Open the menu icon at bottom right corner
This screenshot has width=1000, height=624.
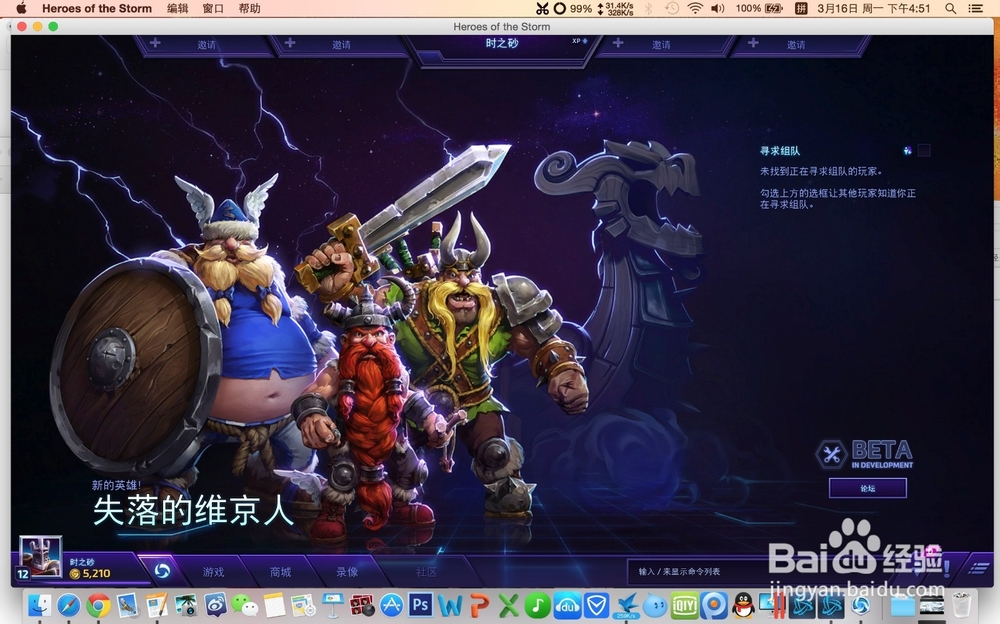tap(979, 567)
